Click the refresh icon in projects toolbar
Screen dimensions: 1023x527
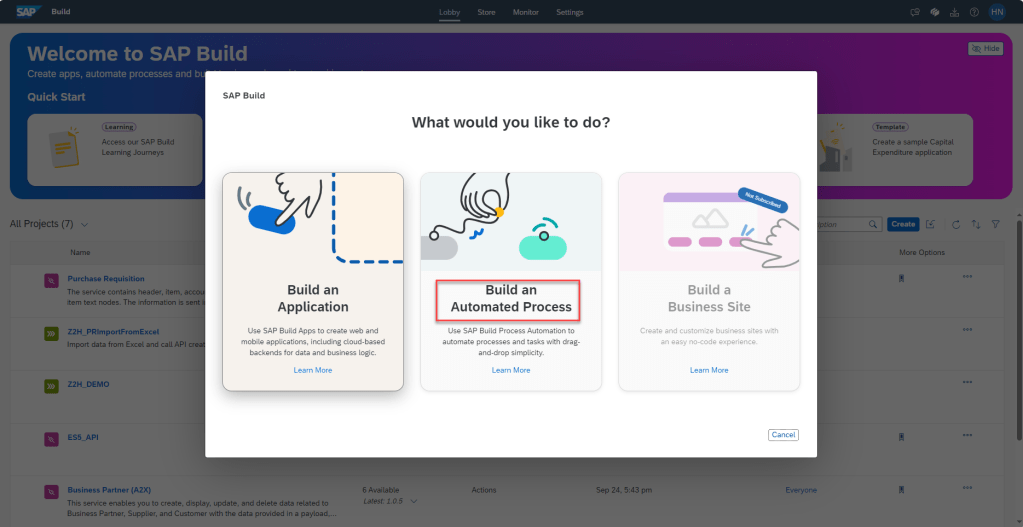[956, 225]
